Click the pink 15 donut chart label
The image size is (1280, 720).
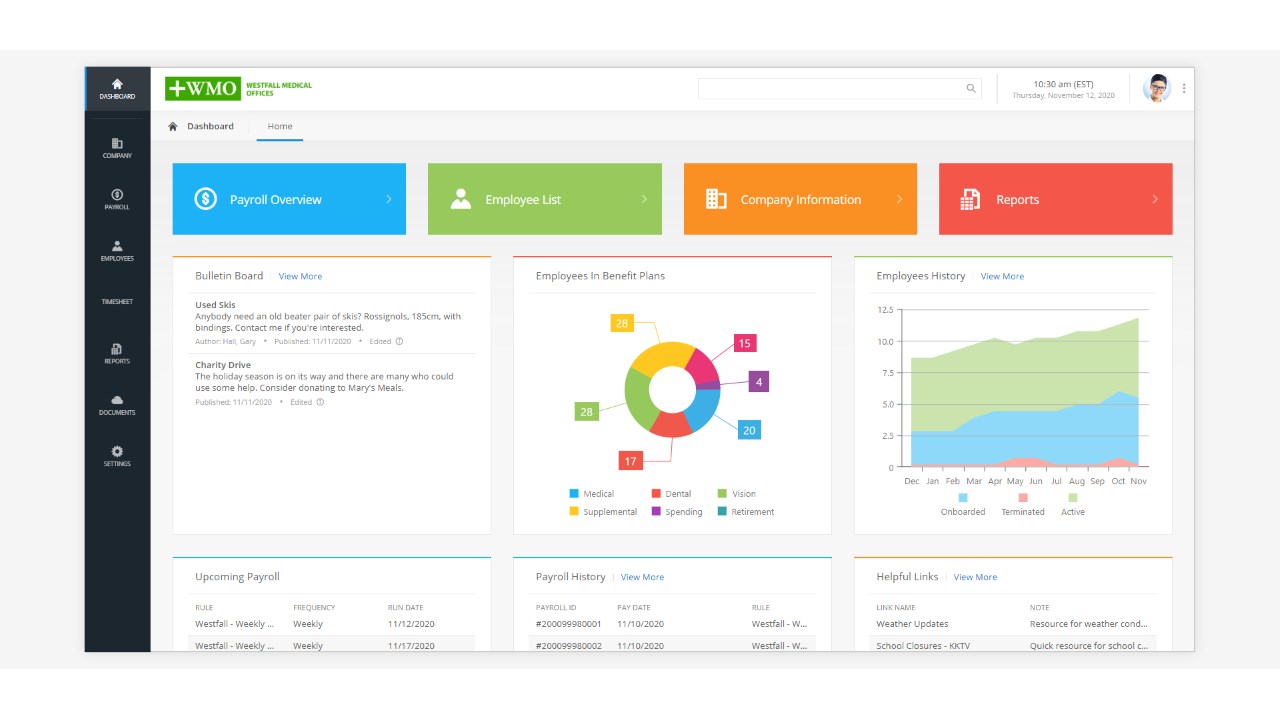pos(744,343)
